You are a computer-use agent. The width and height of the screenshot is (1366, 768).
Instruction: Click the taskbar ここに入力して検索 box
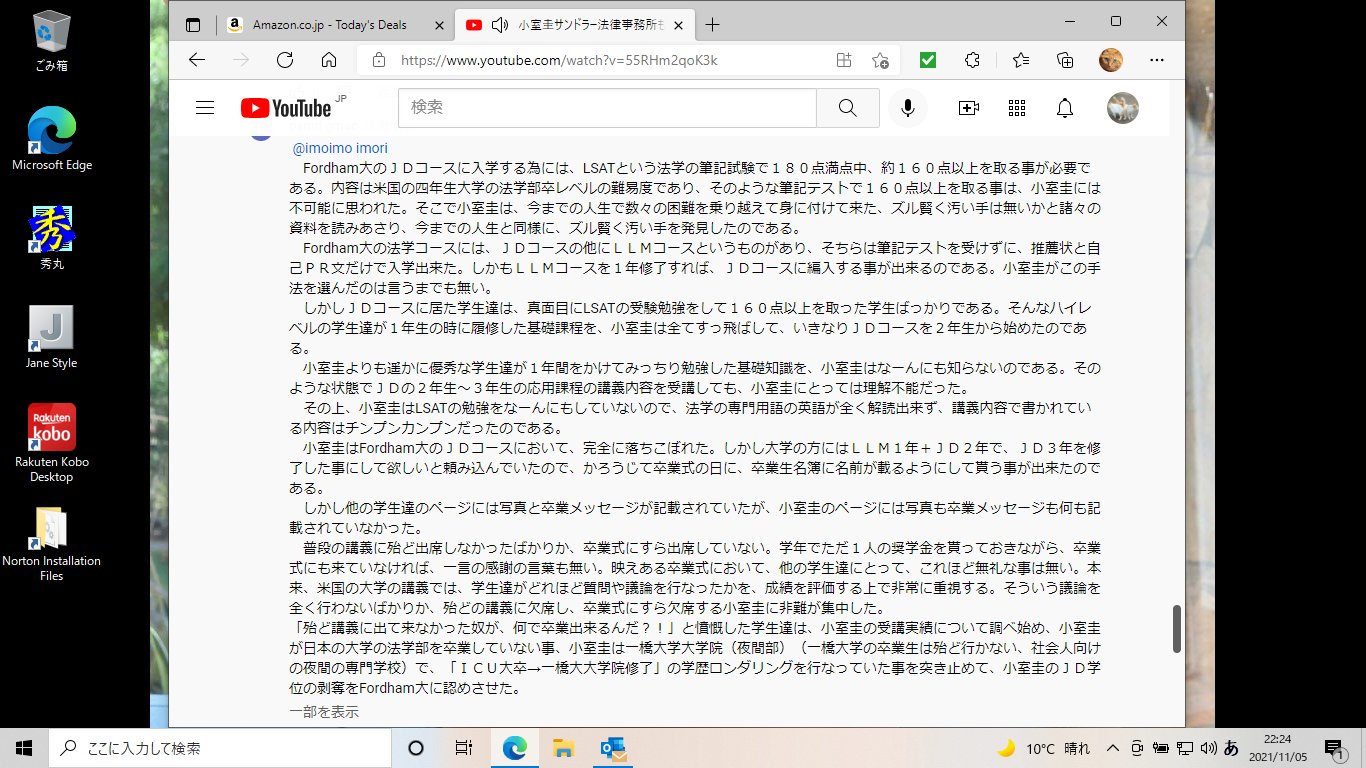pos(220,748)
